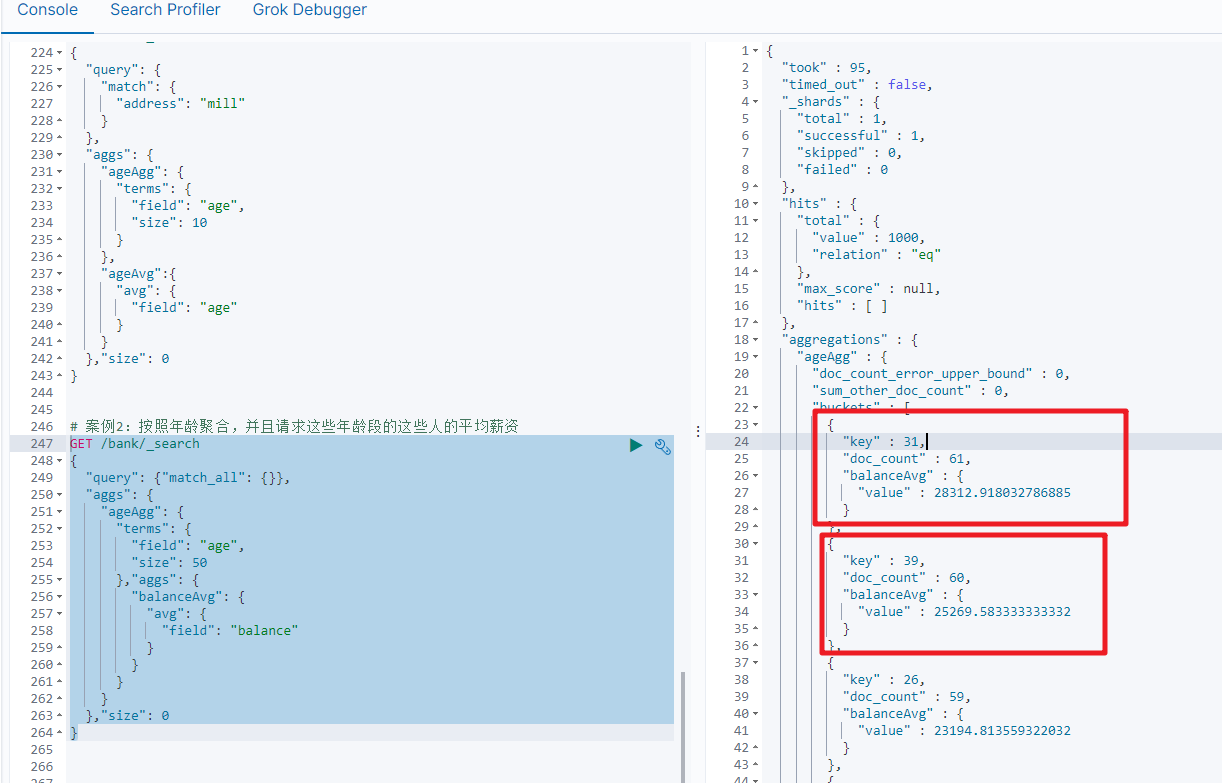Image resolution: width=1222 pixels, height=783 pixels.
Task: Collapse the "aggregations" block at response line 18
Action: click(755, 339)
